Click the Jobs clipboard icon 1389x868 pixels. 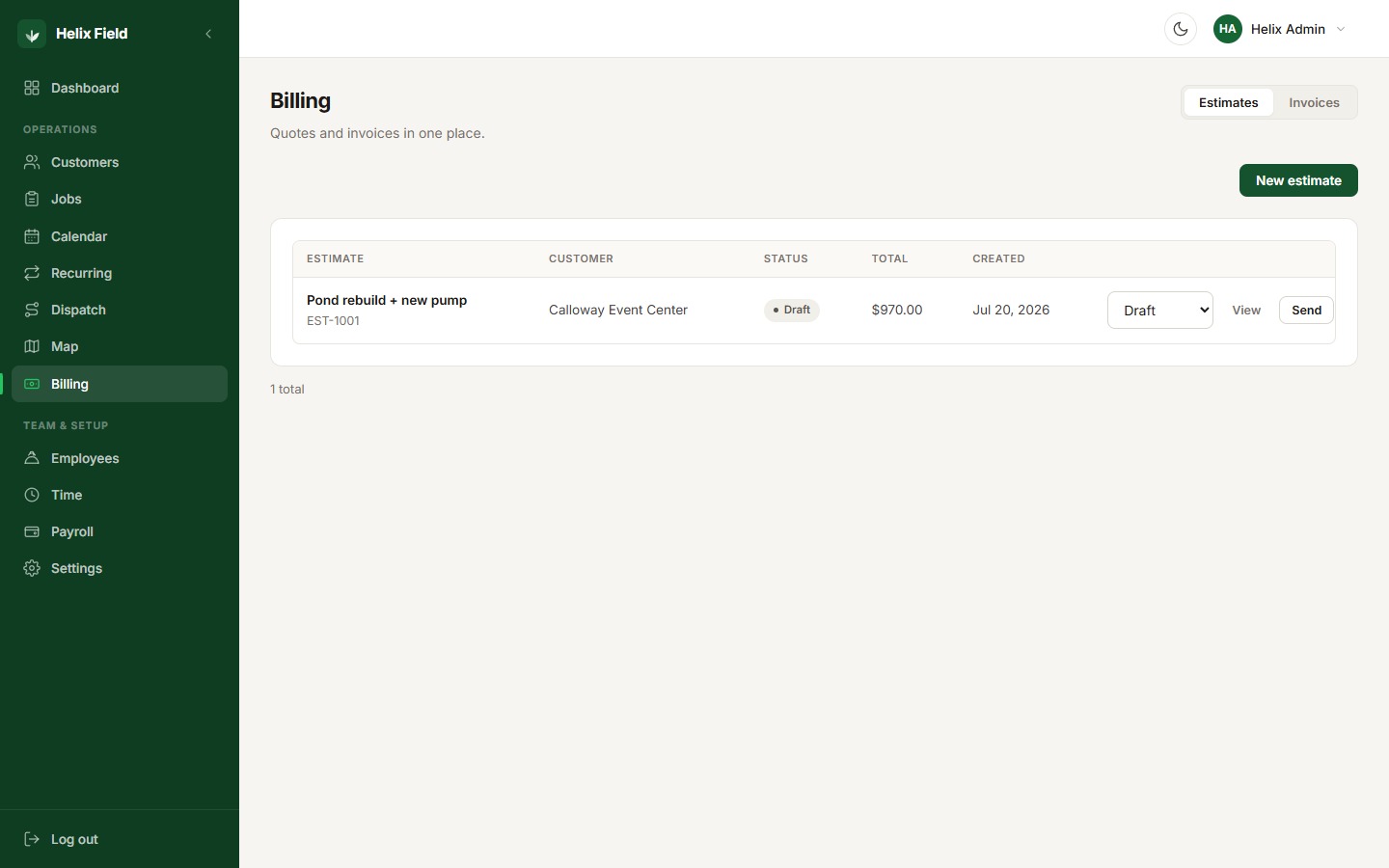pos(32,199)
